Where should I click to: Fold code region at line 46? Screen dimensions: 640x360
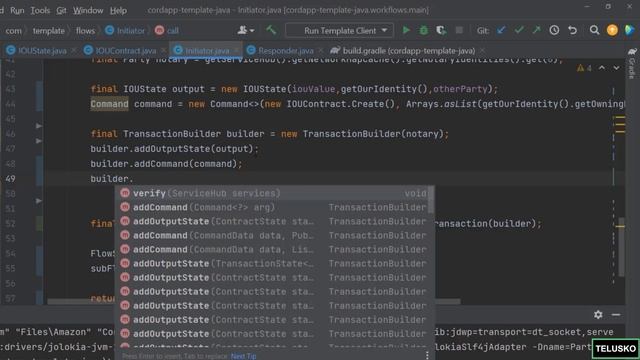(x=38, y=126)
